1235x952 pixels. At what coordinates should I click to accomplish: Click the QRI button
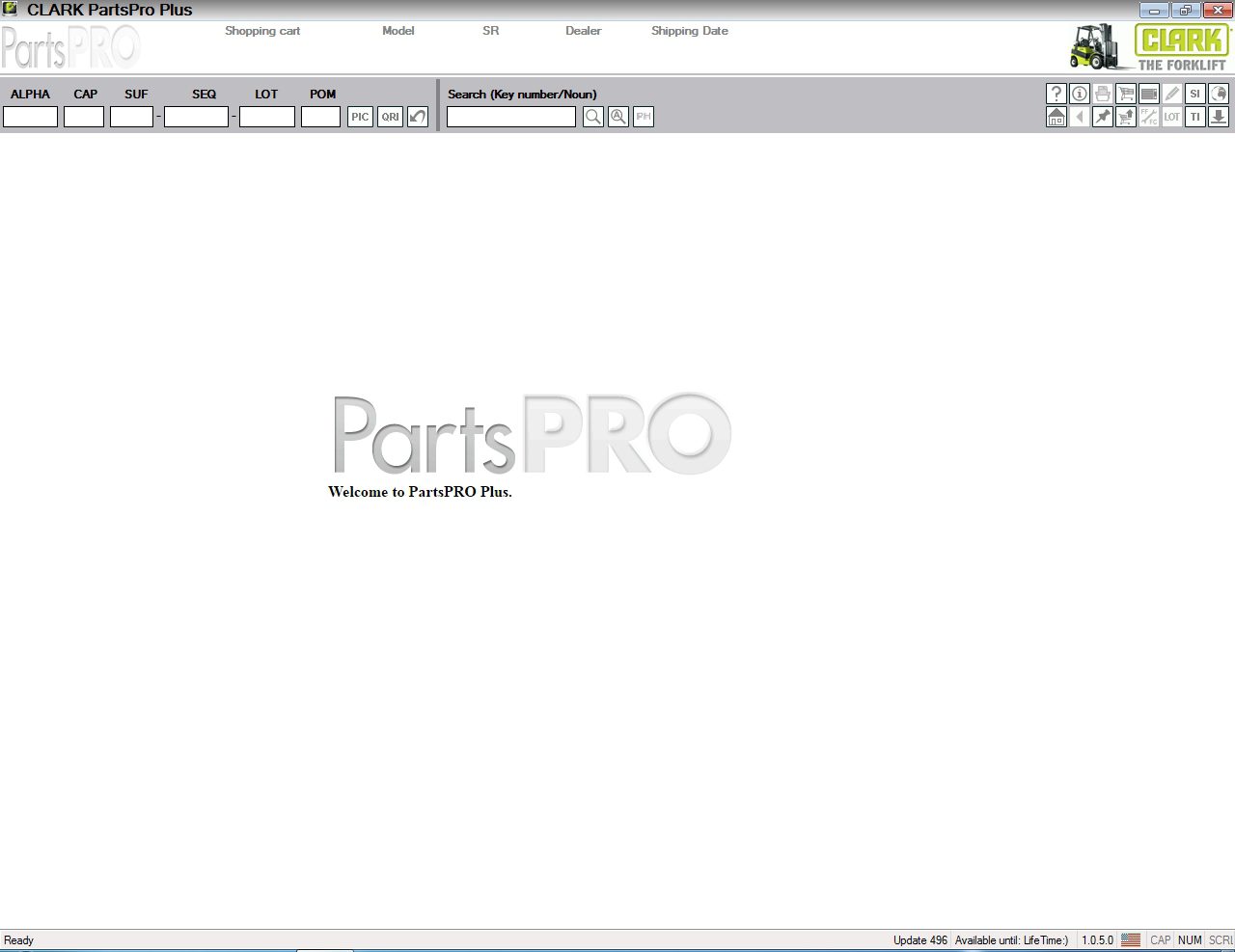(390, 116)
